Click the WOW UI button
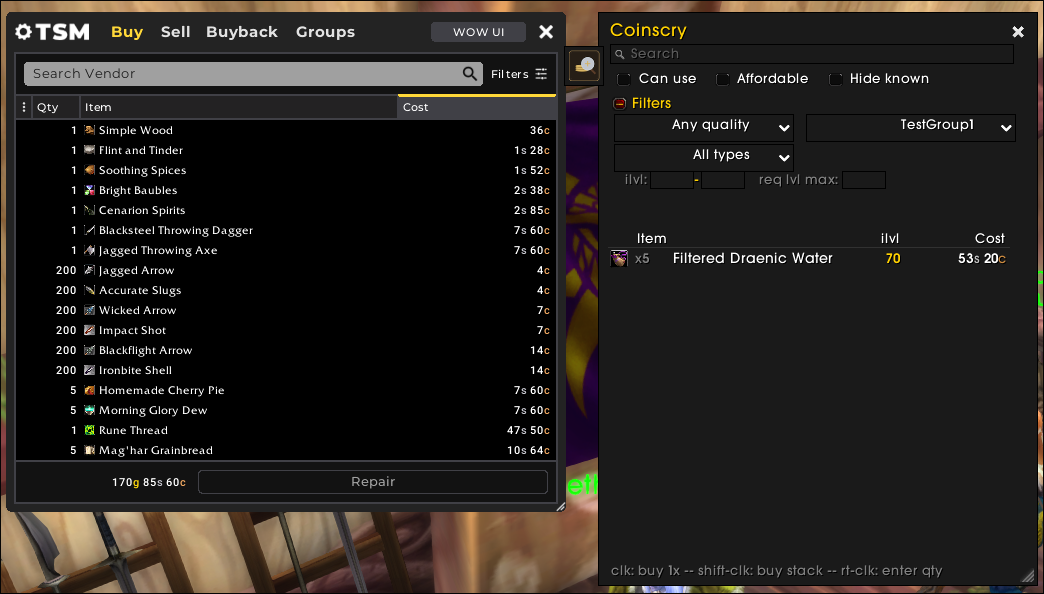 pyautogui.click(x=478, y=32)
